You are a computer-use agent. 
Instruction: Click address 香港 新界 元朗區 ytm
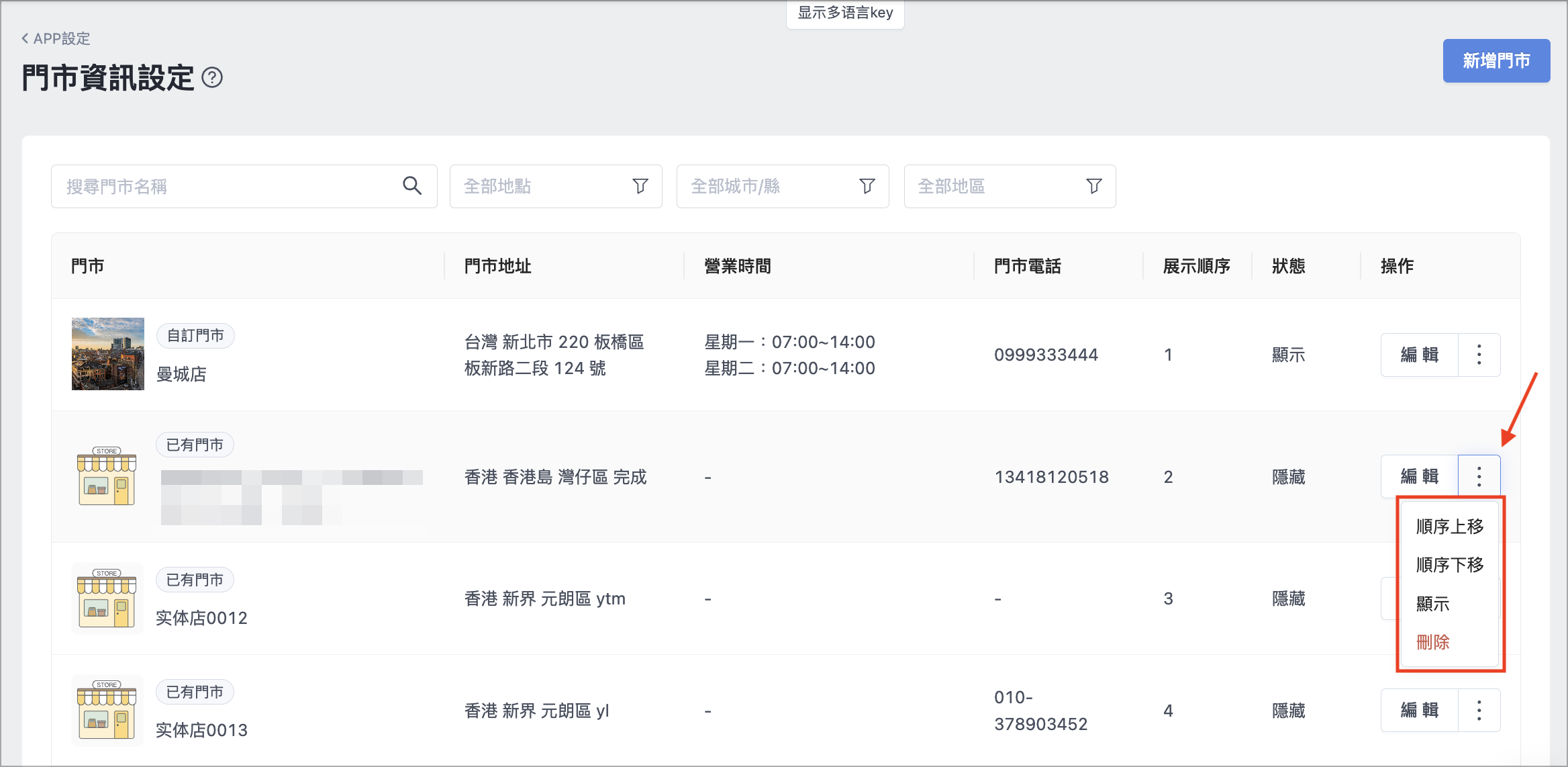pos(544,598)
